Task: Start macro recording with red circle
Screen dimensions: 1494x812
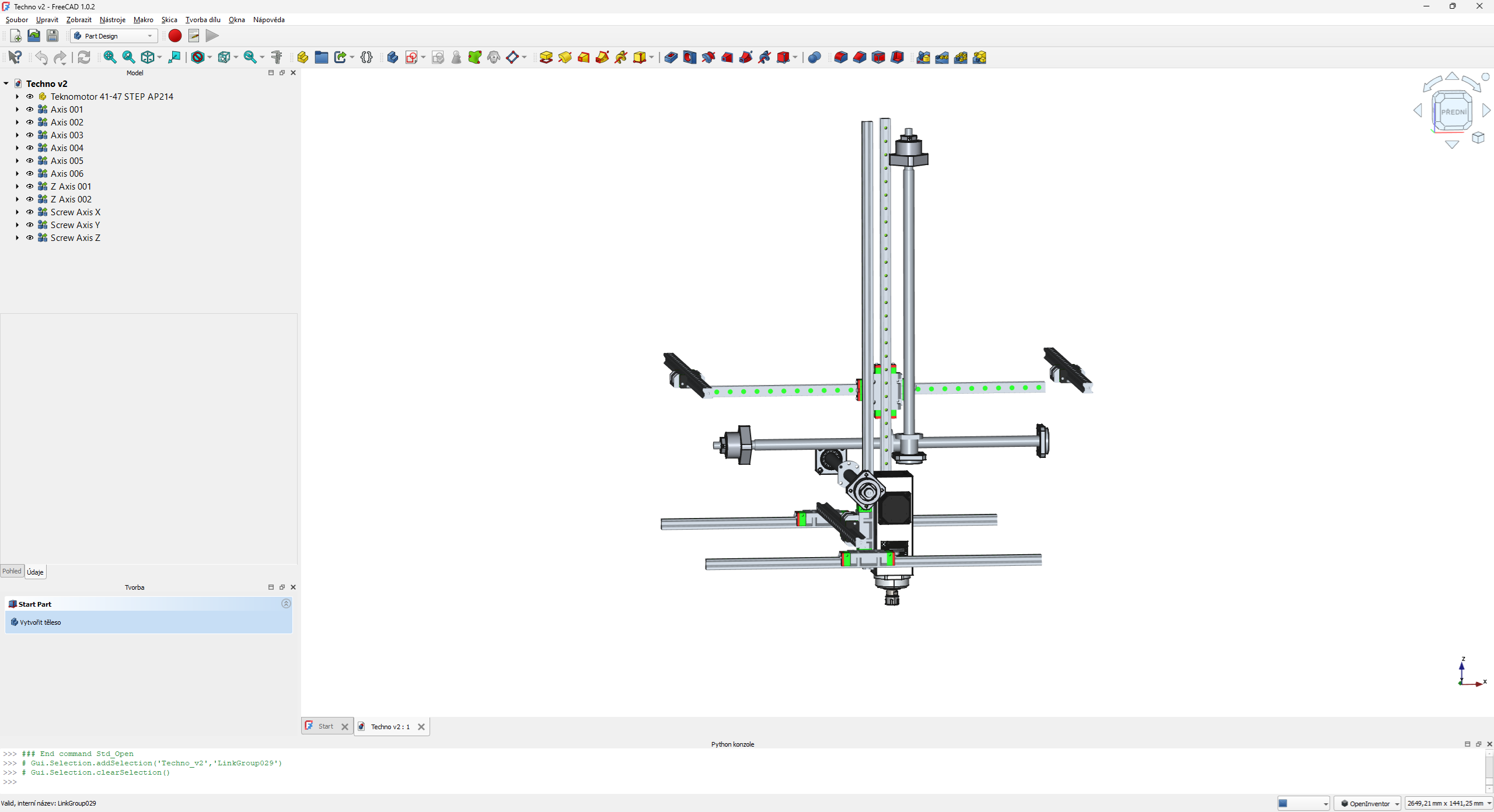Action: [x=174, y=36]
